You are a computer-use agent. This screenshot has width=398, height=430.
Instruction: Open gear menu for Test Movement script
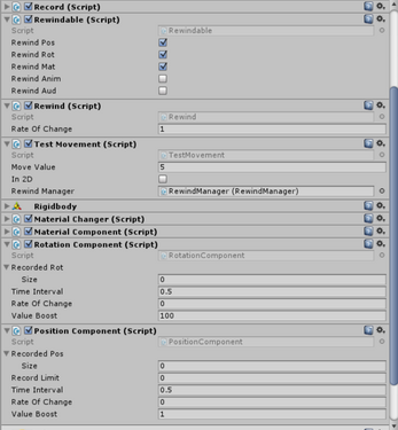coord(381,144)
